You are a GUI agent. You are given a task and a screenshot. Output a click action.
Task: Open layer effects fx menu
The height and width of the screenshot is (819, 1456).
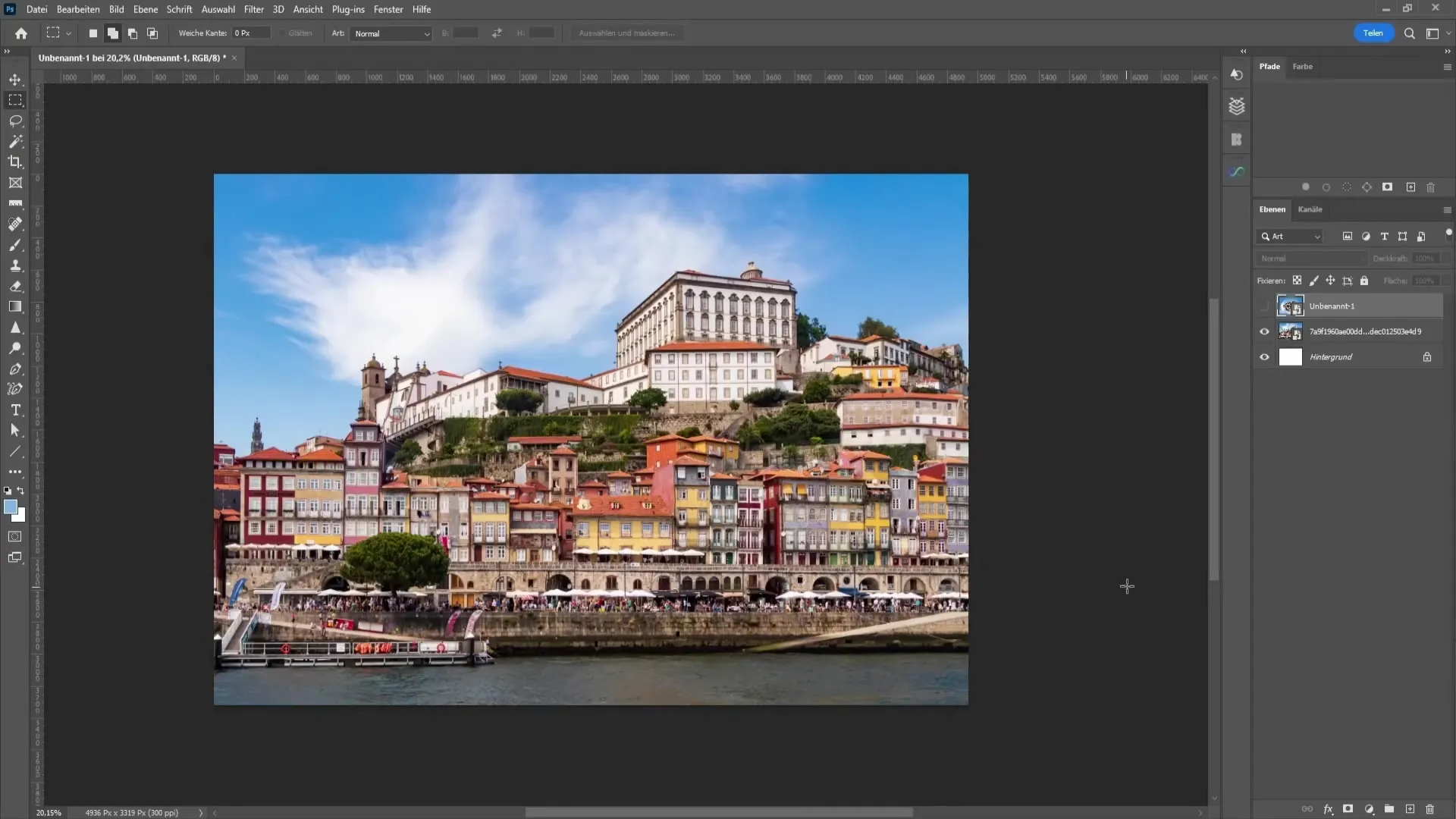pos(1328,809)
